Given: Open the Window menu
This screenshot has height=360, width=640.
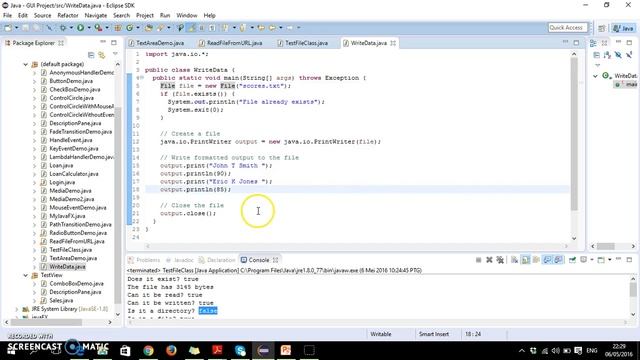Looking at the screenshot, I should [187, 16].
